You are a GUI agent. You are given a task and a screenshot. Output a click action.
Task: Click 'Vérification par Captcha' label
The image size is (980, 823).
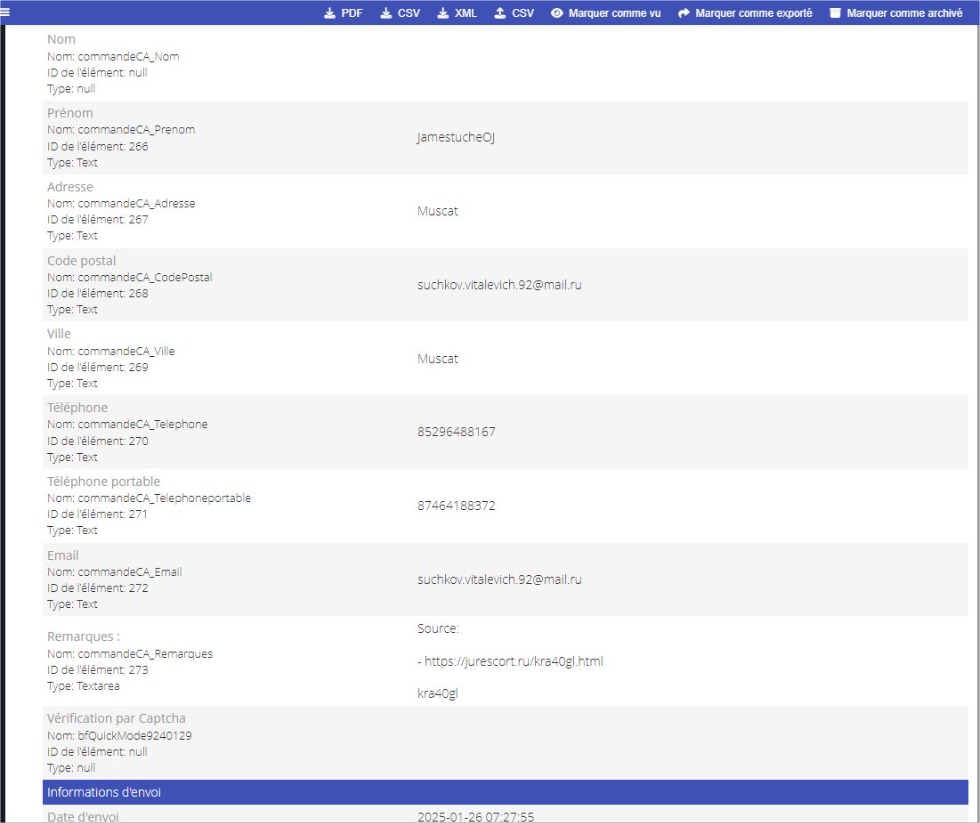(x=116, y=719)
